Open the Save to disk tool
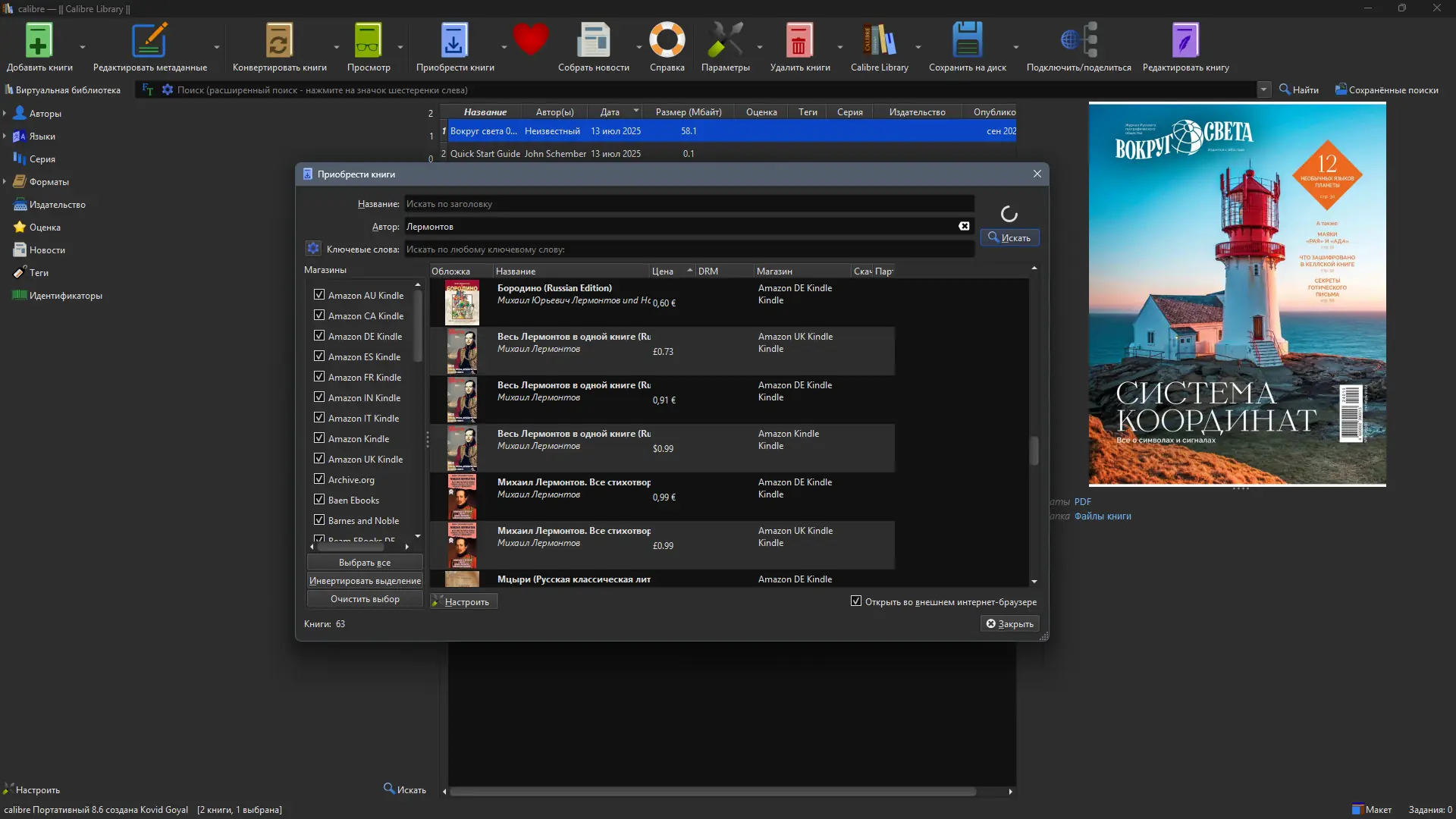Image resolution: width=1456 pixels, height=819 pixels. pos(967,42)
